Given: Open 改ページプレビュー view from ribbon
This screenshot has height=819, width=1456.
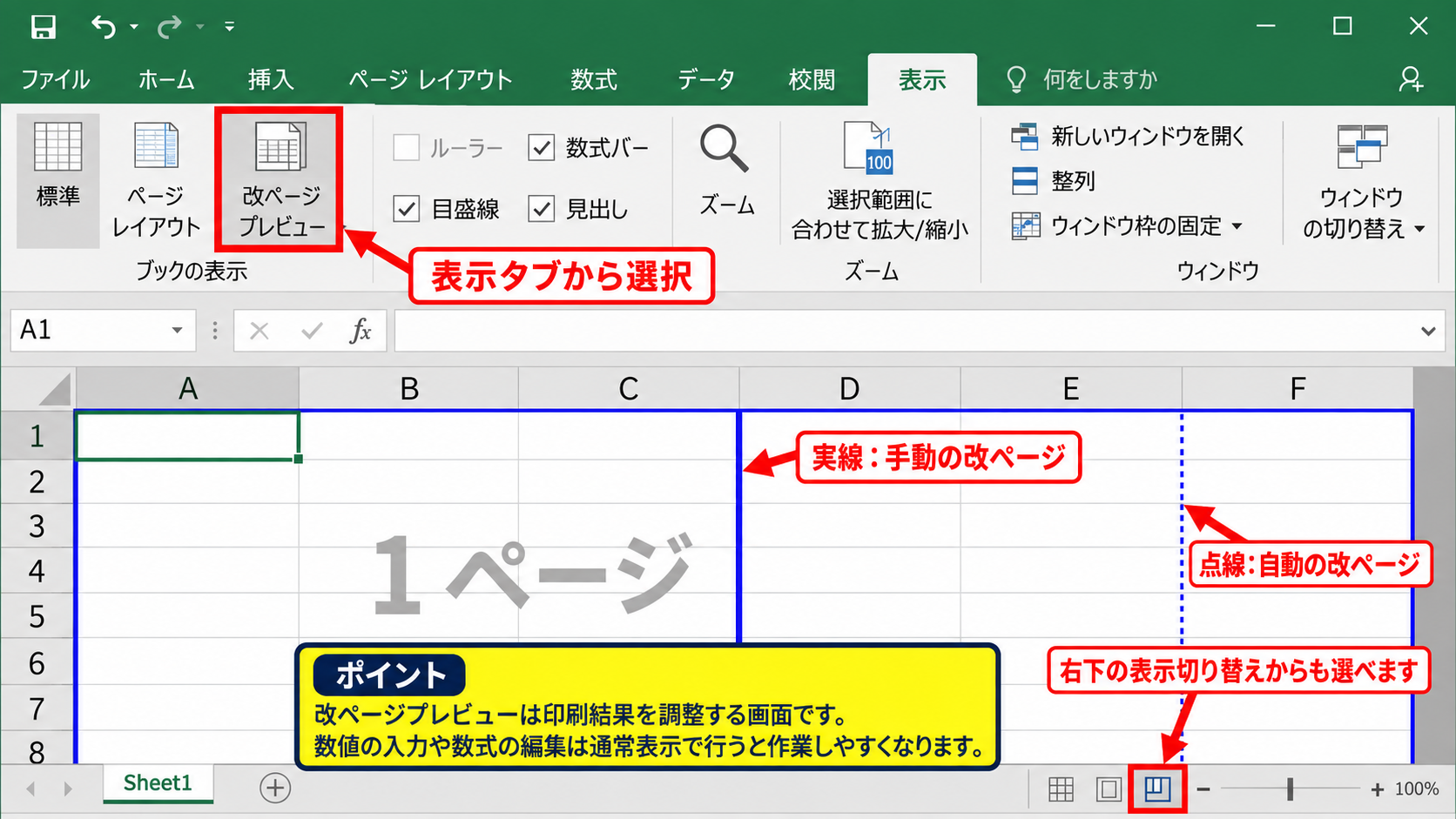Looking at the screenshot, I should 280,180.
